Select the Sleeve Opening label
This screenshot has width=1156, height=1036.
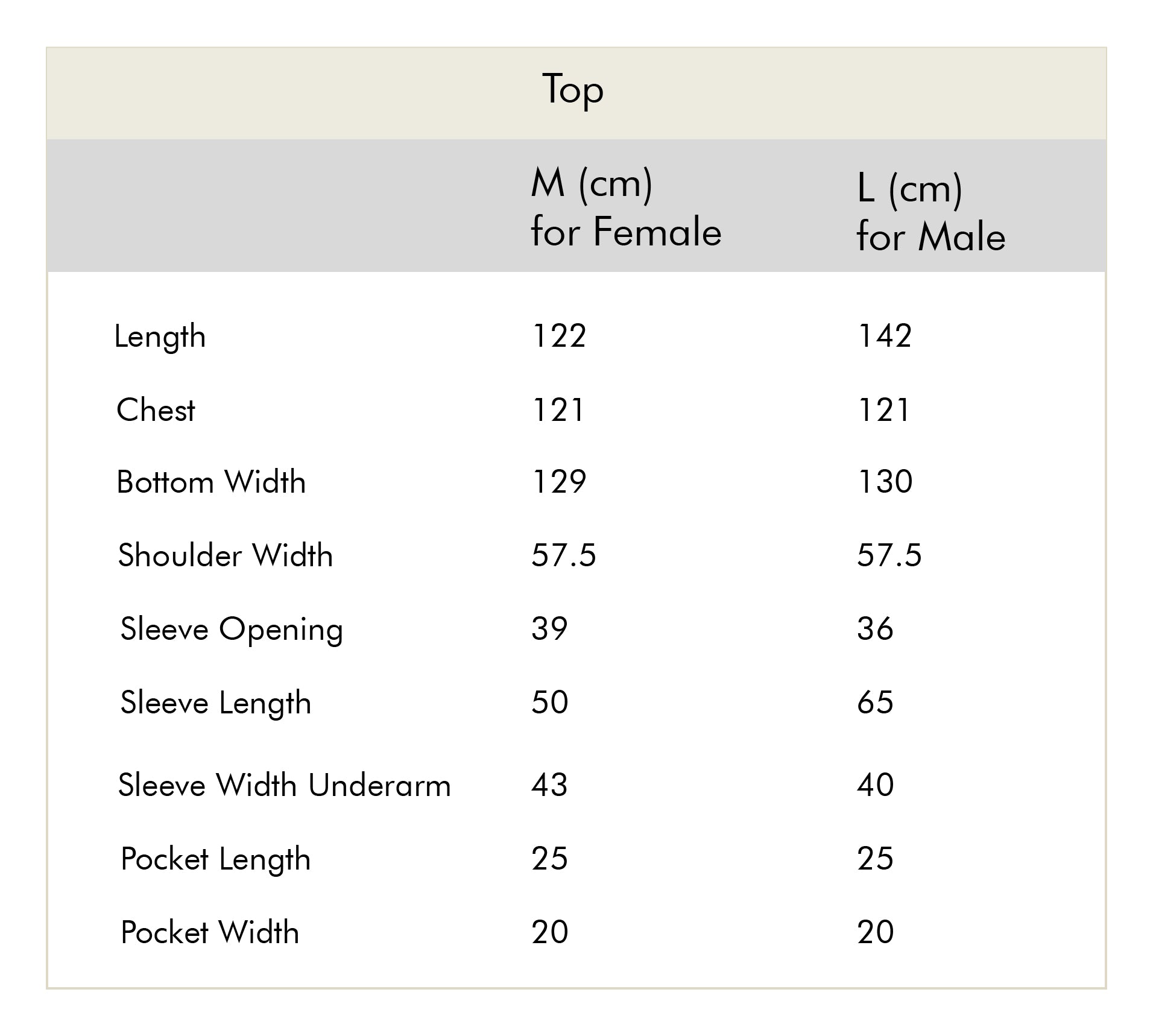click(x=232, y=630)
